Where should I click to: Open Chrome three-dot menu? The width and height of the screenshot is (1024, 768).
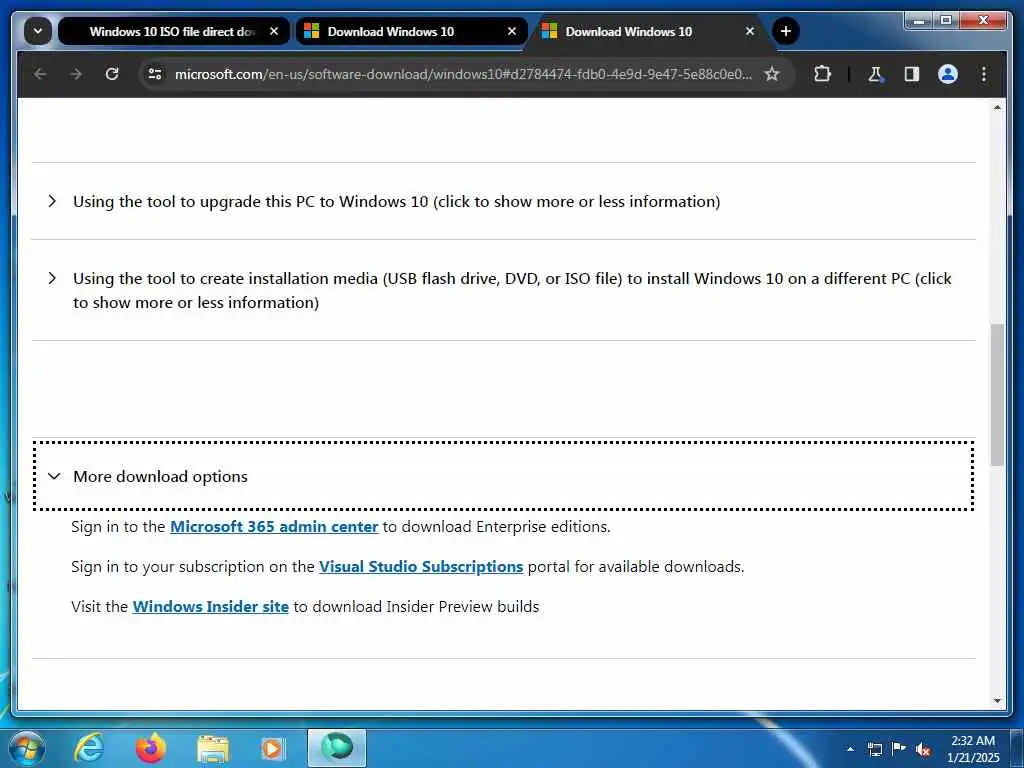984,74
